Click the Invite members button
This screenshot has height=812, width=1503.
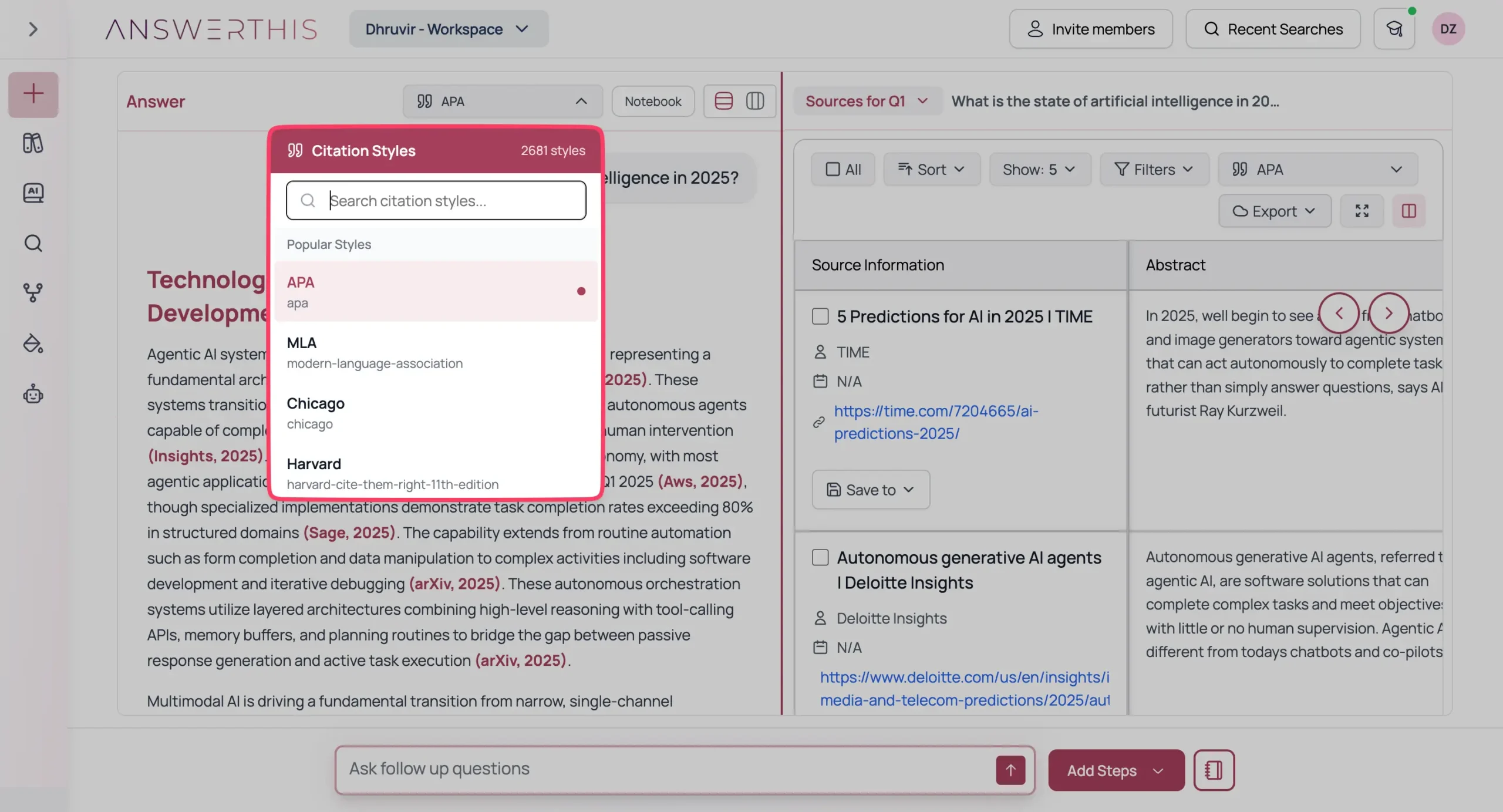1091,28
